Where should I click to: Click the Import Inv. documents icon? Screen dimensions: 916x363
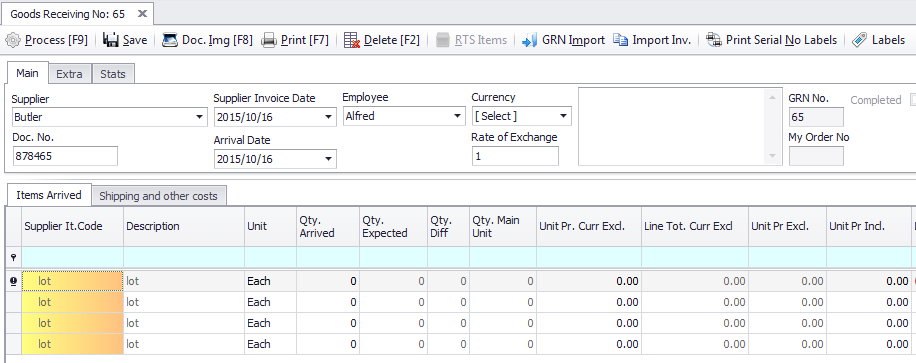620,40
